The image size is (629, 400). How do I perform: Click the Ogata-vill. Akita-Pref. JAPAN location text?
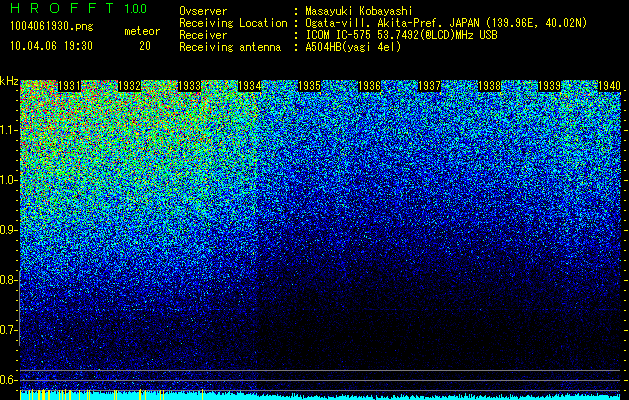pyautogui.click(x=446, y=23)
